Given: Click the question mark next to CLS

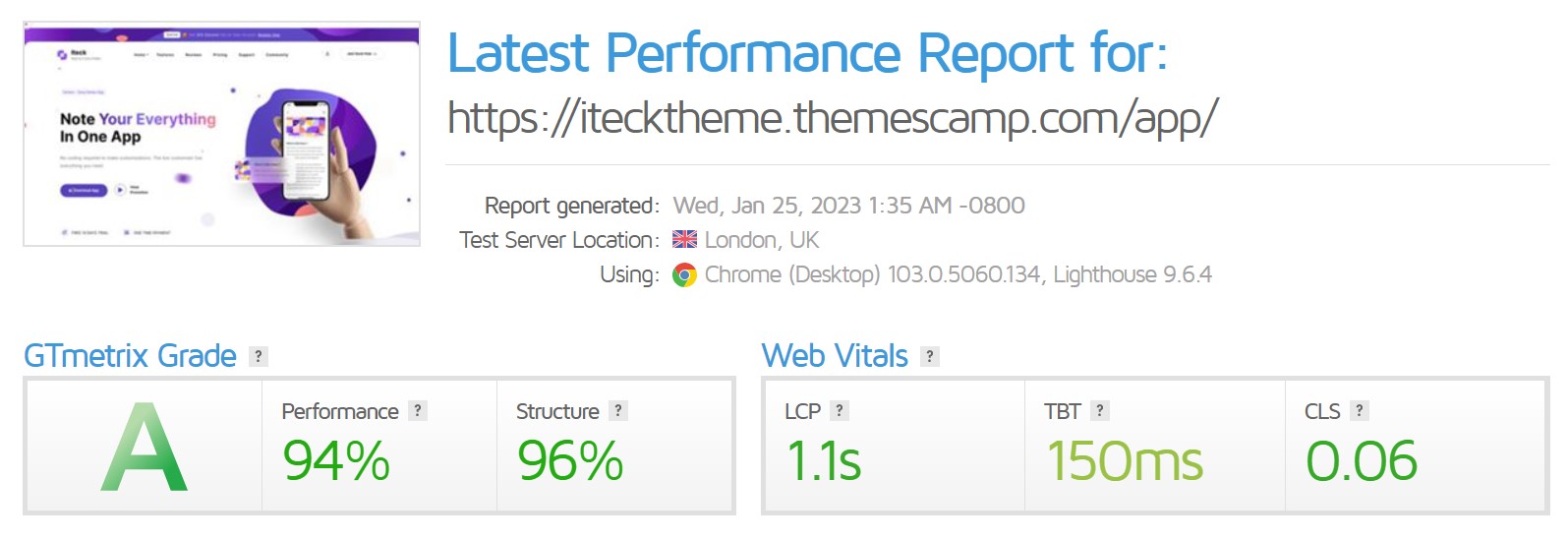Looking at the screenshot, I should (x=1360, y=411).
